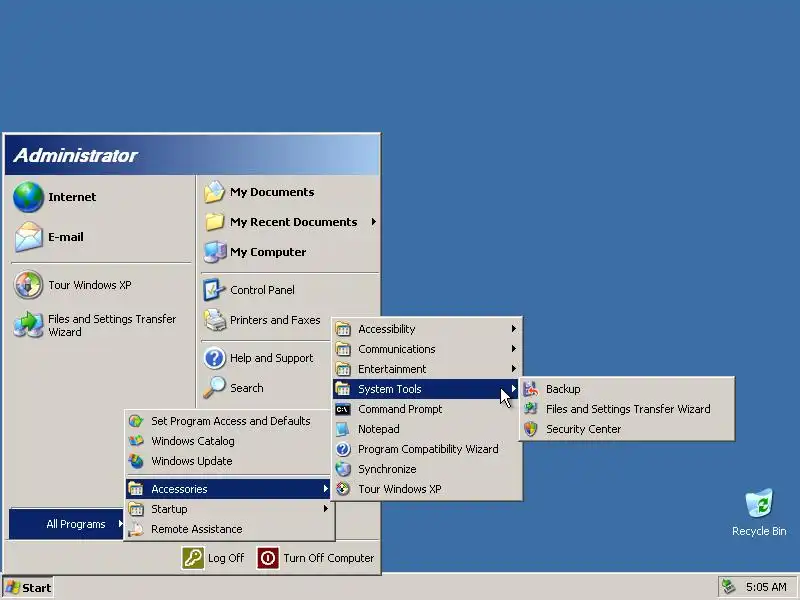Open the Internet globe icon

[x=28, y=197]
